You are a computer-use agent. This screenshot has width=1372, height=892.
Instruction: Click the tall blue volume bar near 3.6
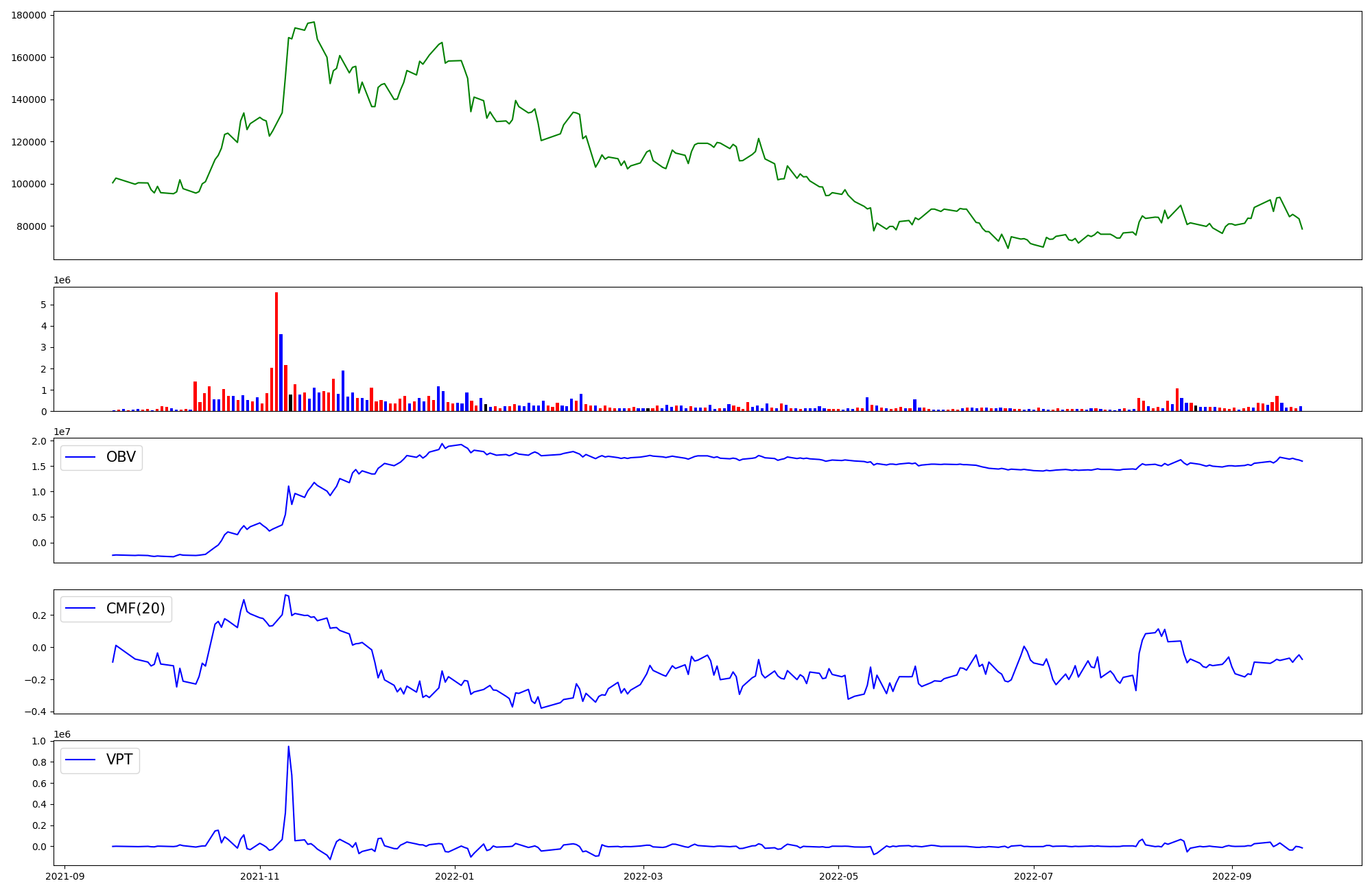pyautogui.click(x=281, y=373)
